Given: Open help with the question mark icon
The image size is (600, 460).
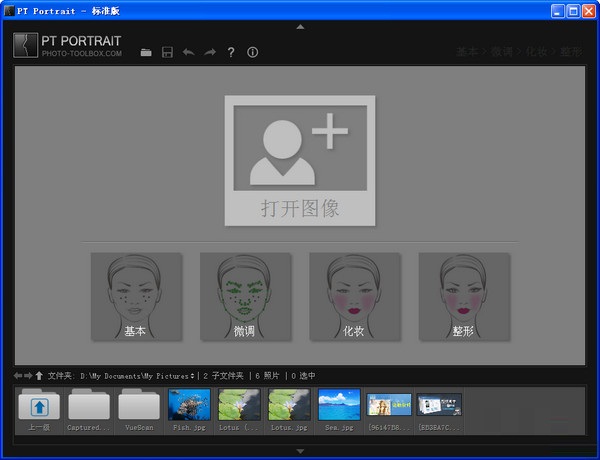Looking at the screenshot, I should tap(231, 52).
